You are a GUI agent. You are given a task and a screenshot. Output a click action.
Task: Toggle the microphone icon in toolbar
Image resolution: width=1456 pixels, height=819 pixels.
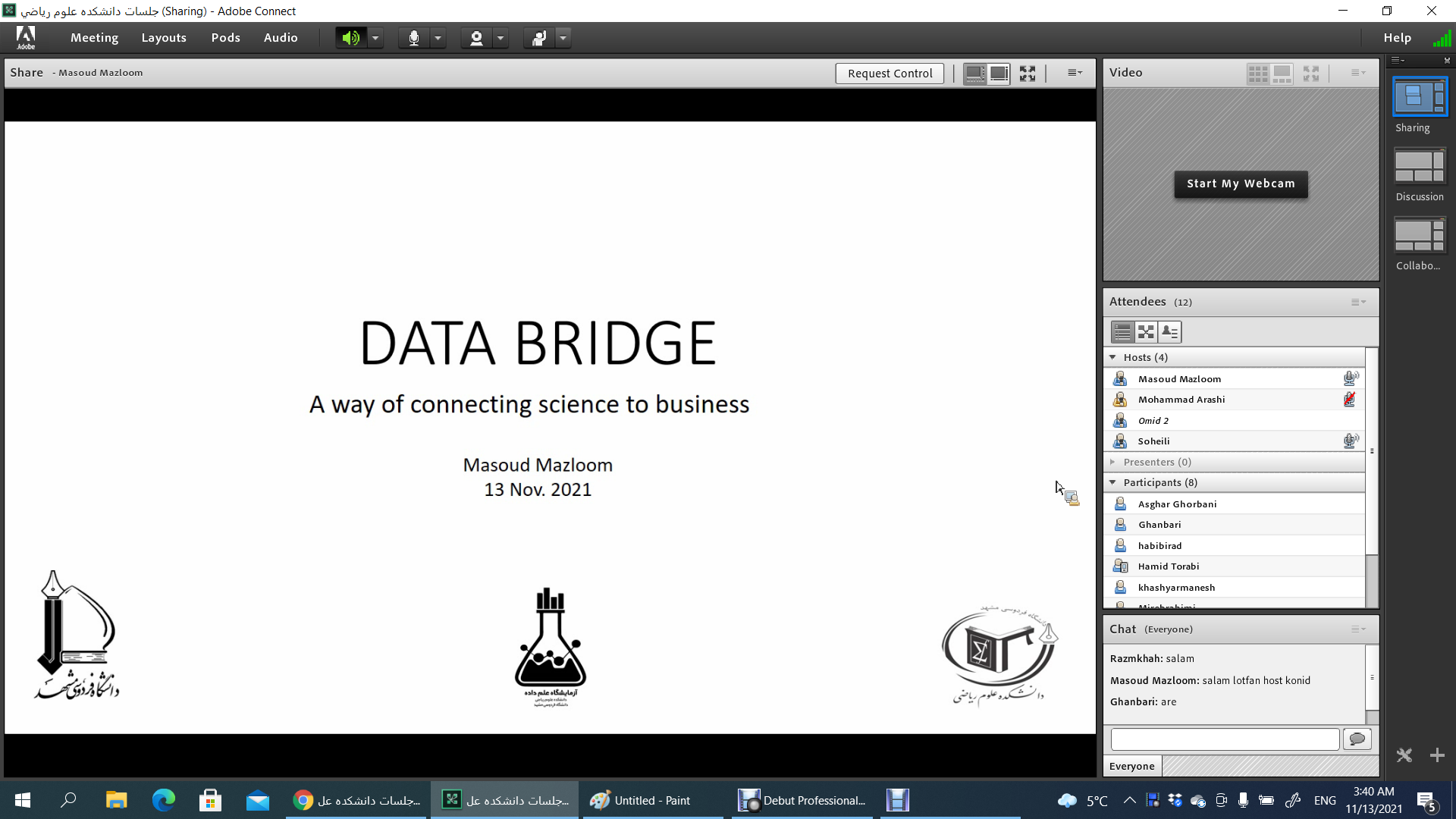[413, 38]
